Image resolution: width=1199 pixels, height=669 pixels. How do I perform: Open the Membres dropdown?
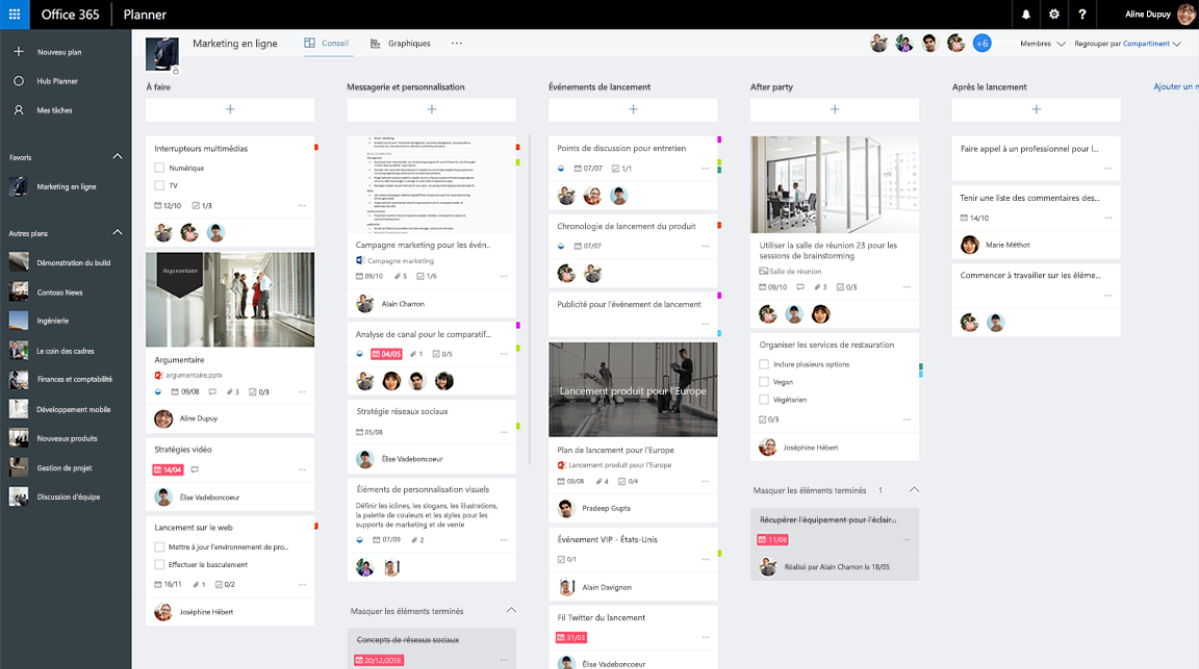click(x=1042, y=44)
